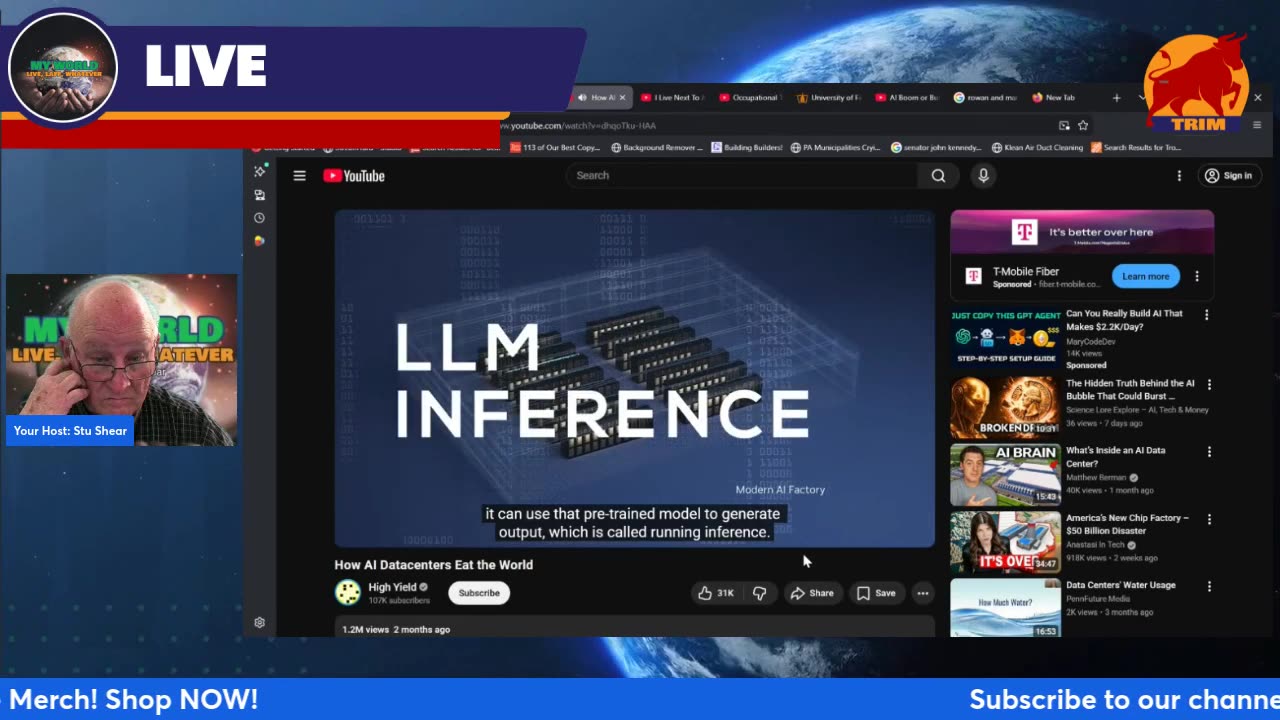1280x720 pixels.
Task: Like the video with the thumbs-up button
Action: coord(716,593)
